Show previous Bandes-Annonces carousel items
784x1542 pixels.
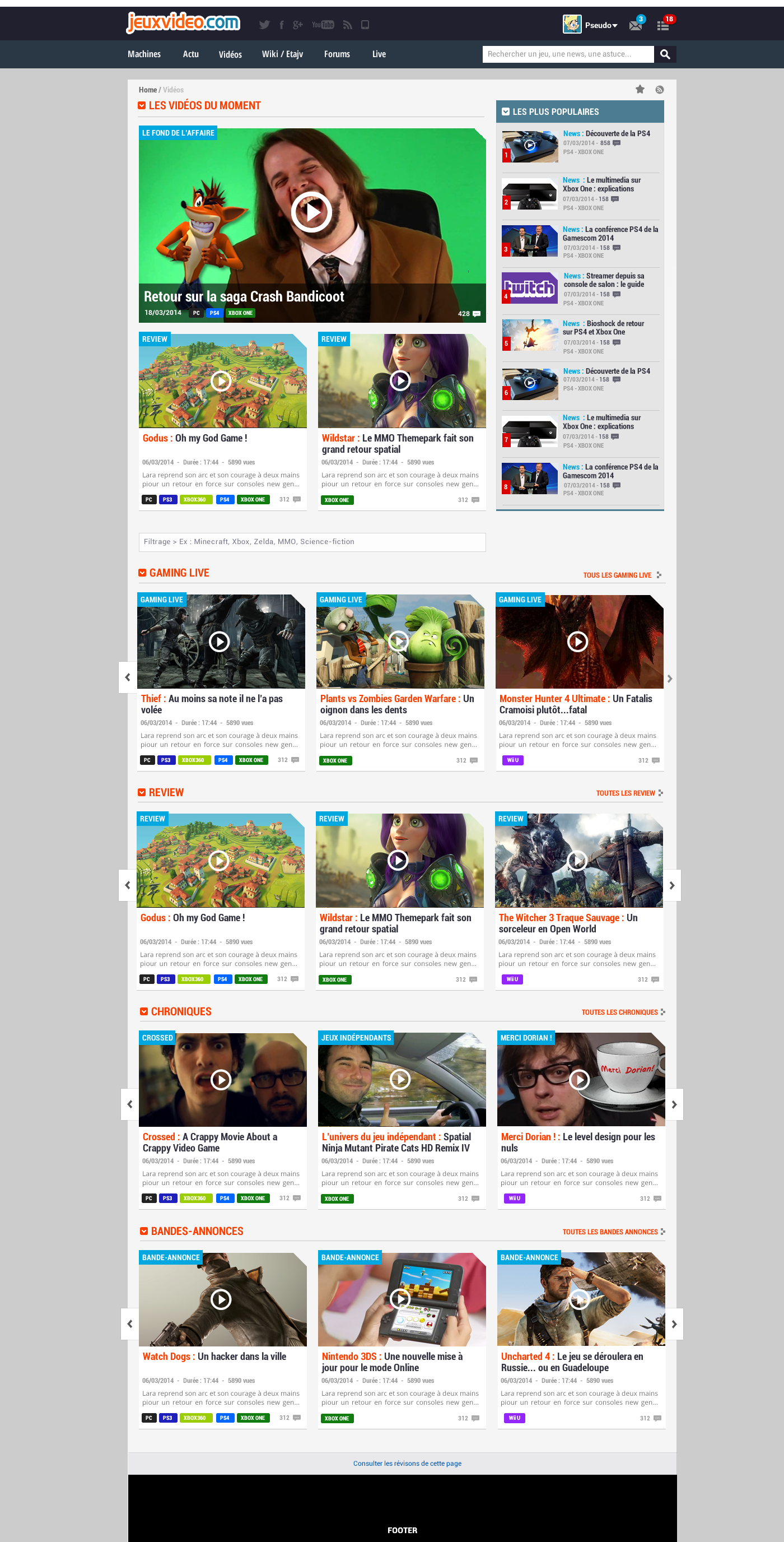pos(129,1324)
